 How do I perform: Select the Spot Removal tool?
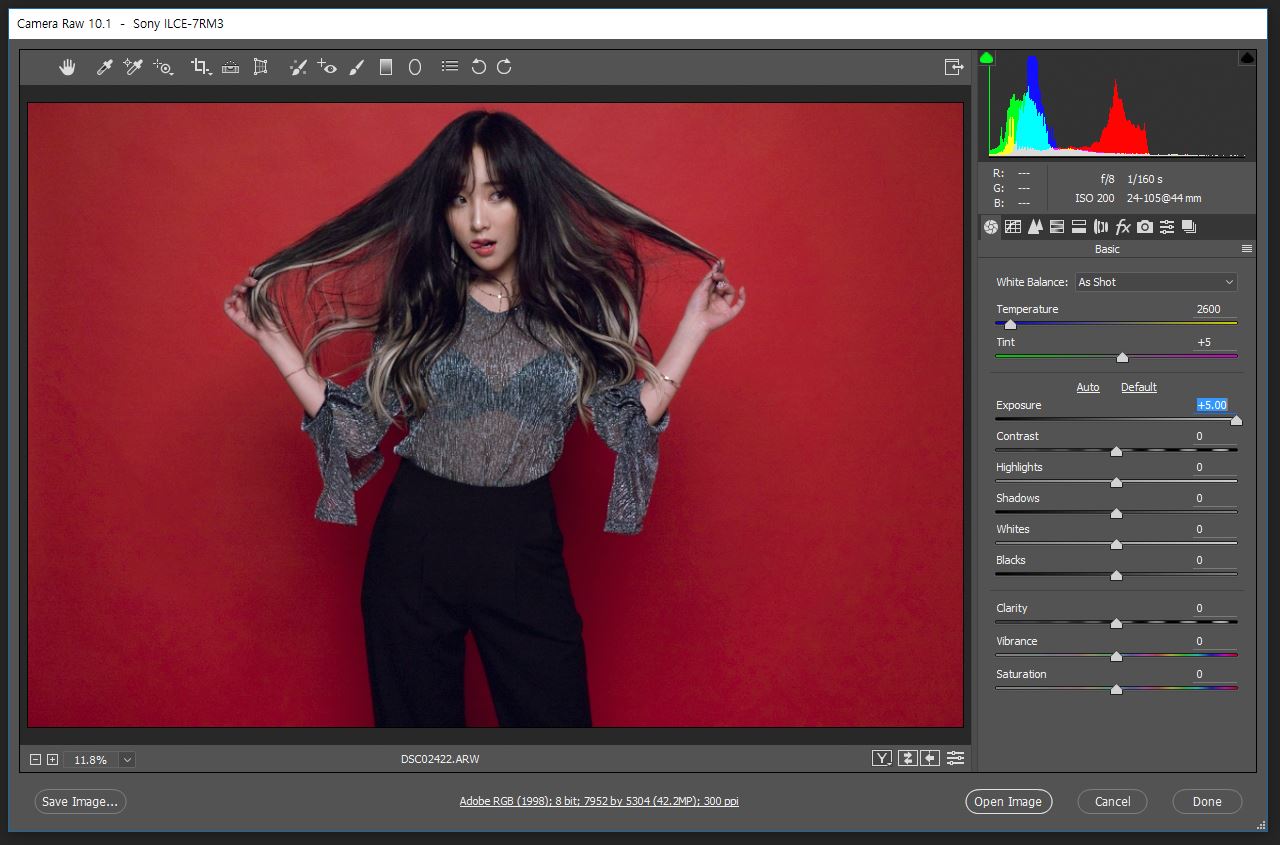pos(297,67)
